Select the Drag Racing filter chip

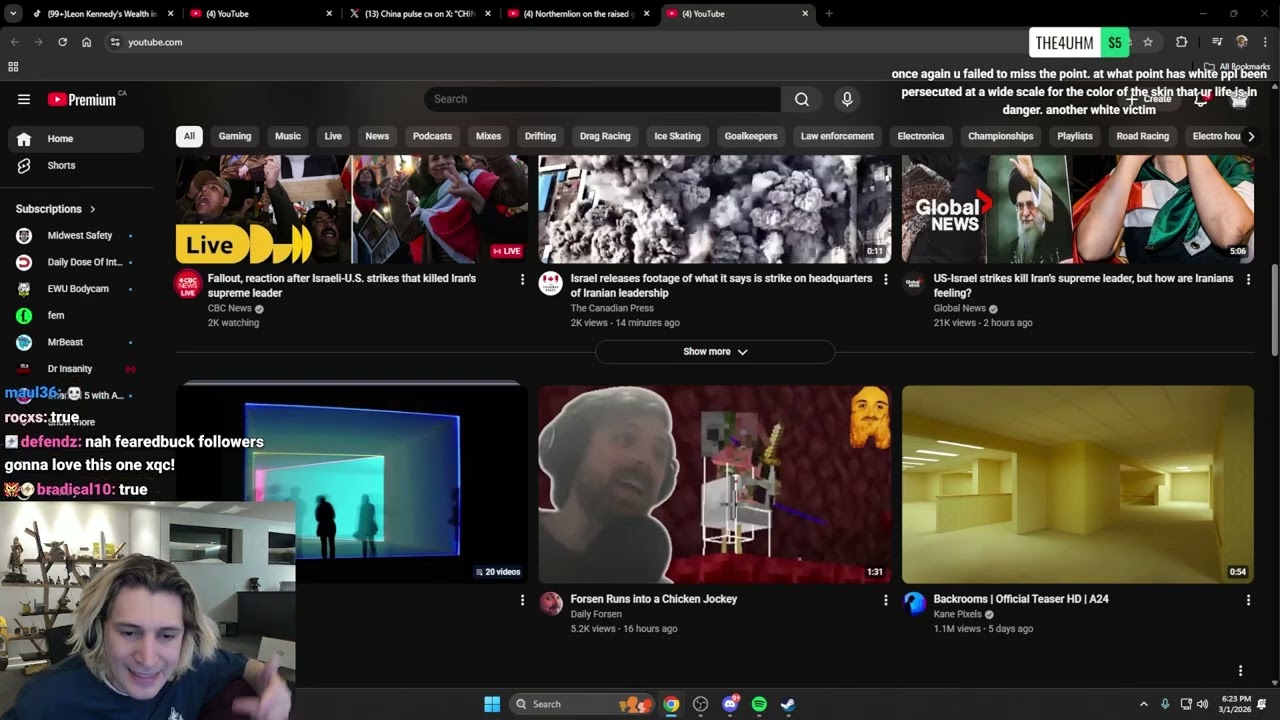click(x=605, y=136)
